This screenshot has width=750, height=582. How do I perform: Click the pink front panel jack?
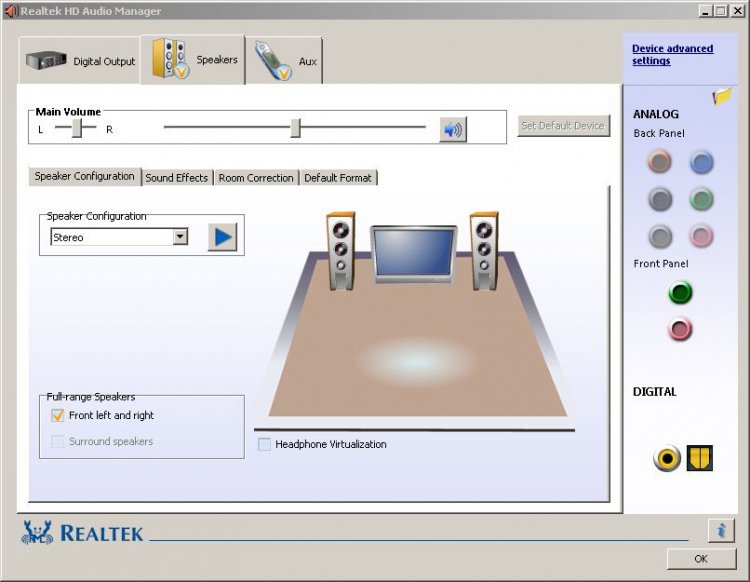[680, 329]
